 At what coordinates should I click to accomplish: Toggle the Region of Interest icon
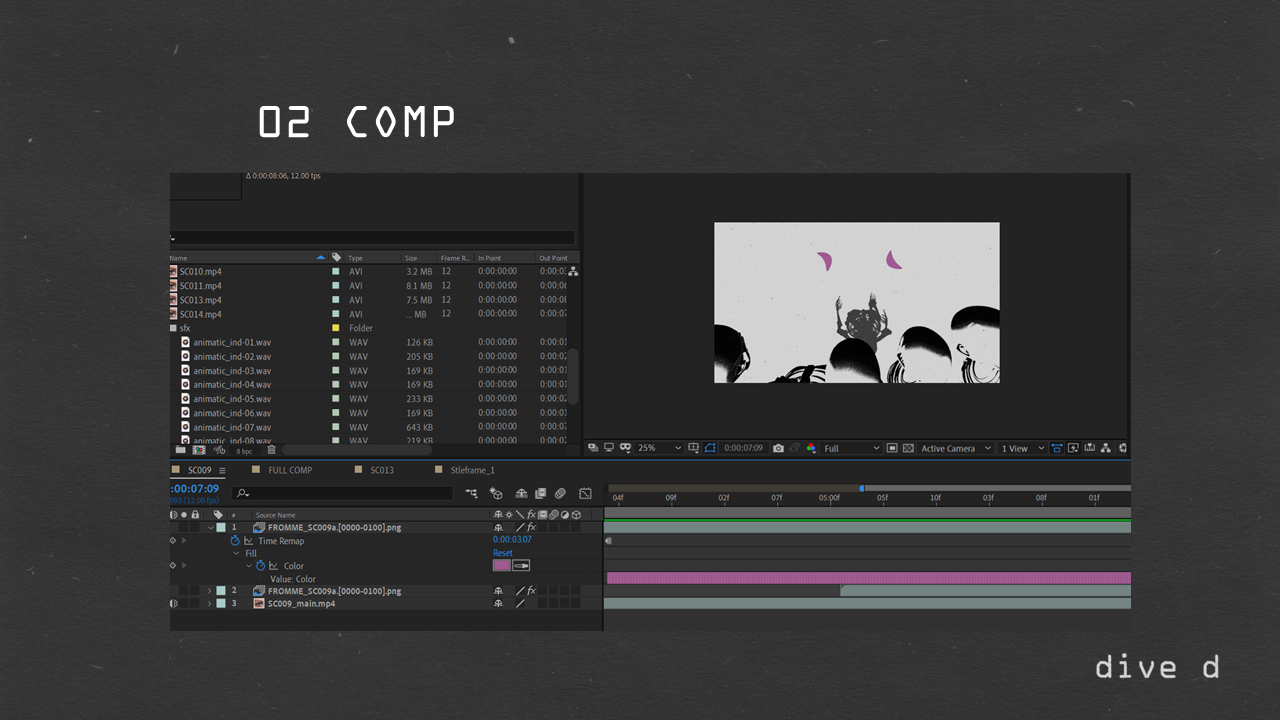[892, 448]
